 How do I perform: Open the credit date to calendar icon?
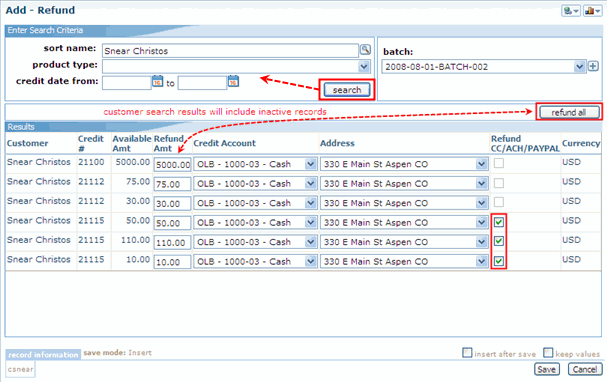click(x=233, y=81)
